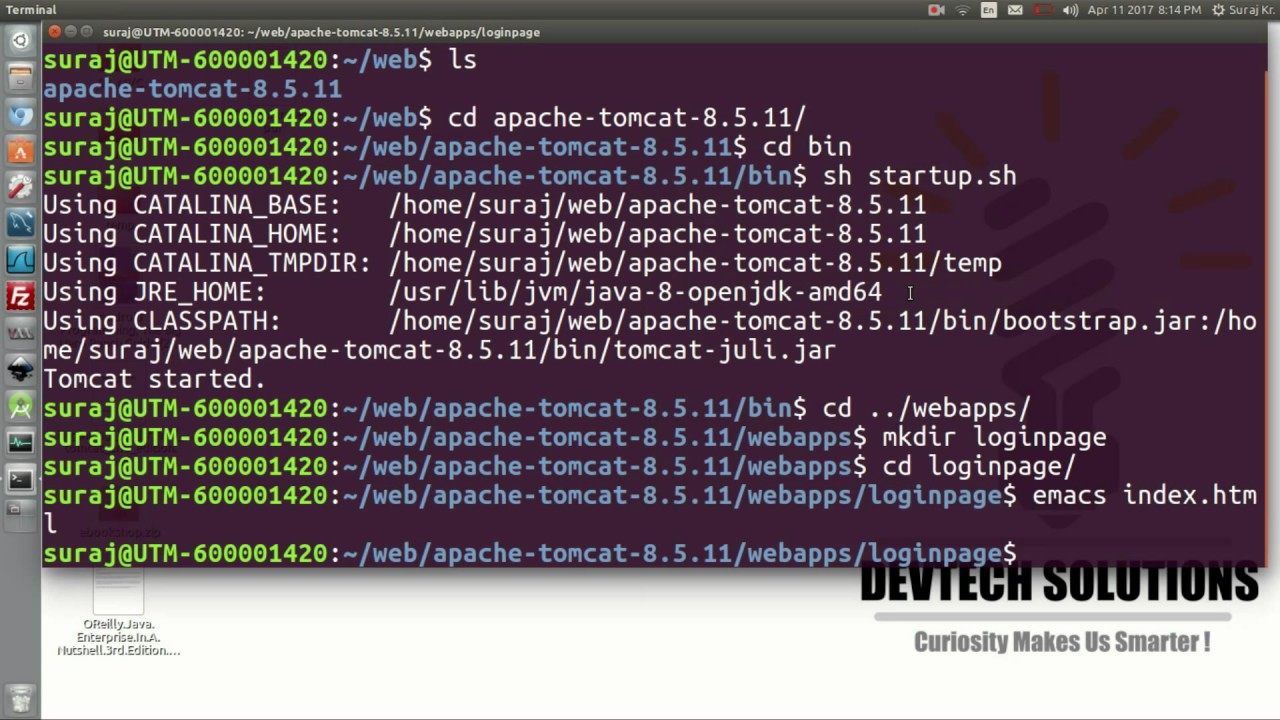Viewport: 1280px width, 720px height.
Task: Open OReilly Java Enterprise desktop file
Action: 118,612
